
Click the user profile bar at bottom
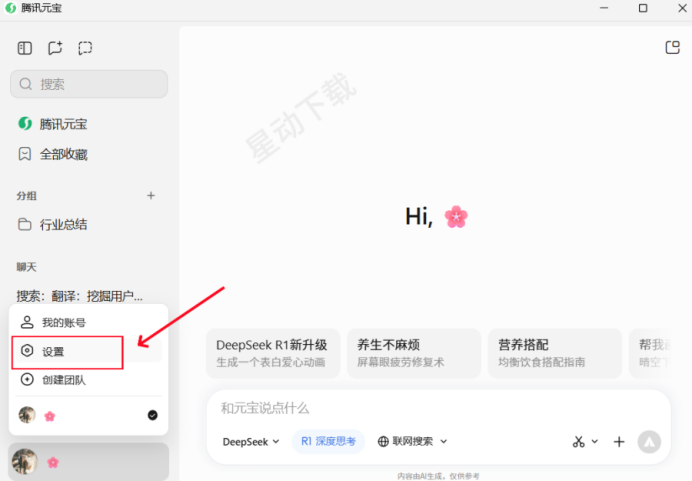(x=88, y=462)
